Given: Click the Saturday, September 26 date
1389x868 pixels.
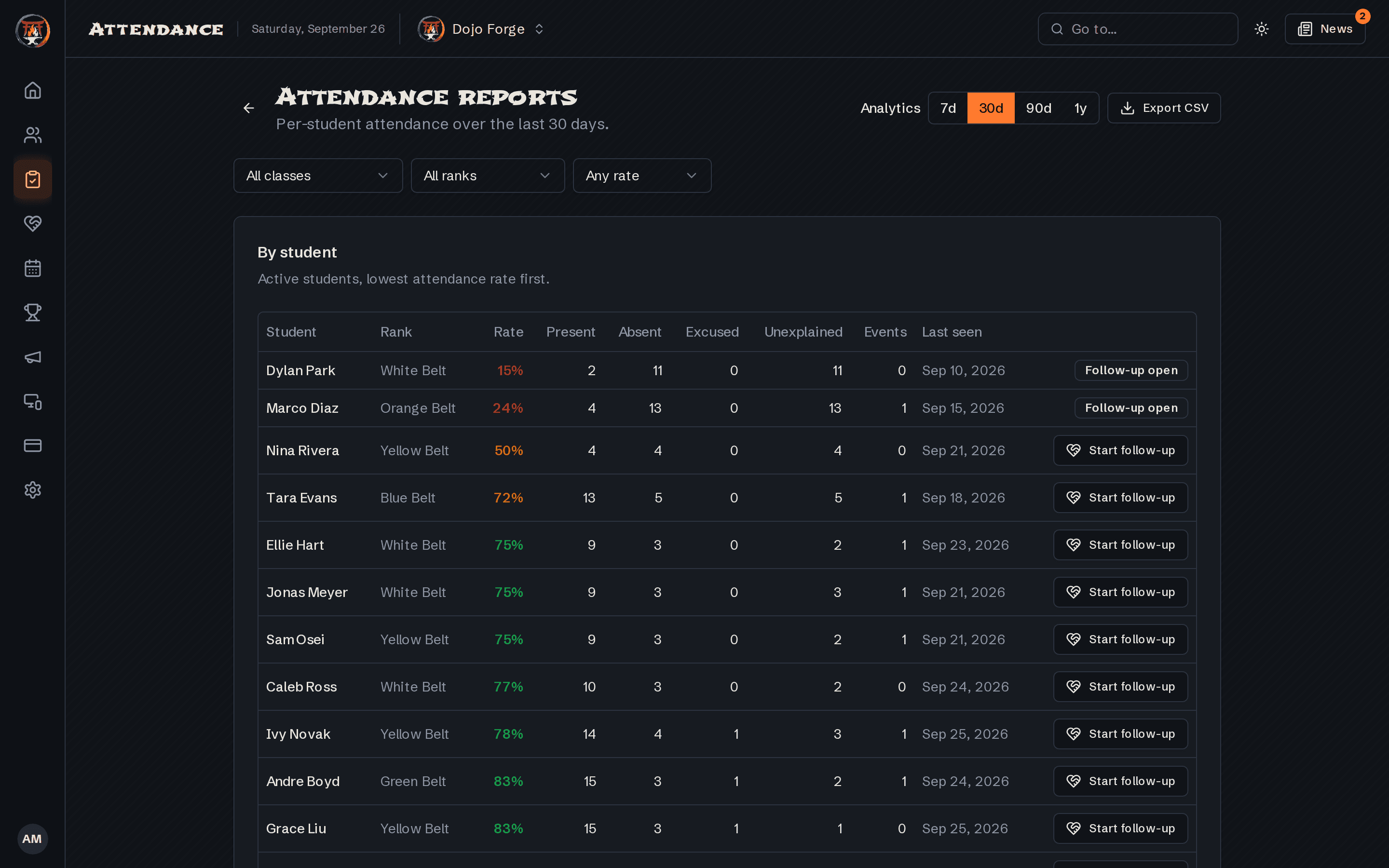Looking at the screenshot, I should 318,29.
